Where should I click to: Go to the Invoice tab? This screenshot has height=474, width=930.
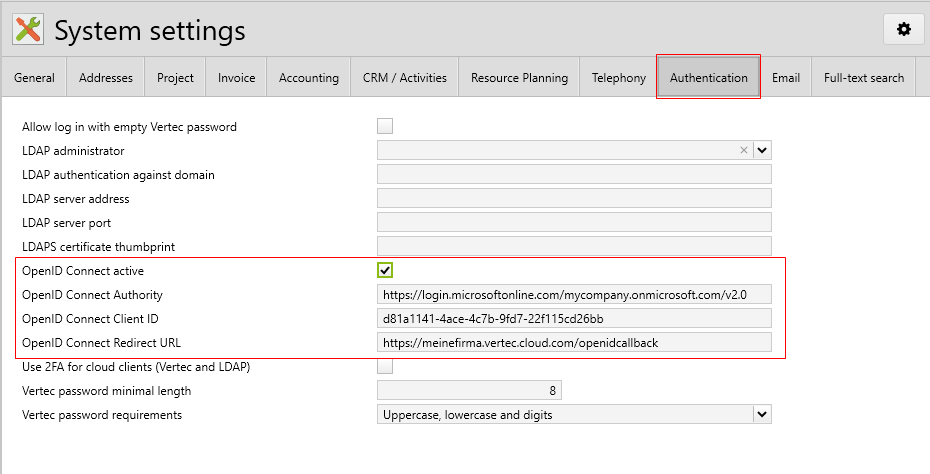coord(236,78)
